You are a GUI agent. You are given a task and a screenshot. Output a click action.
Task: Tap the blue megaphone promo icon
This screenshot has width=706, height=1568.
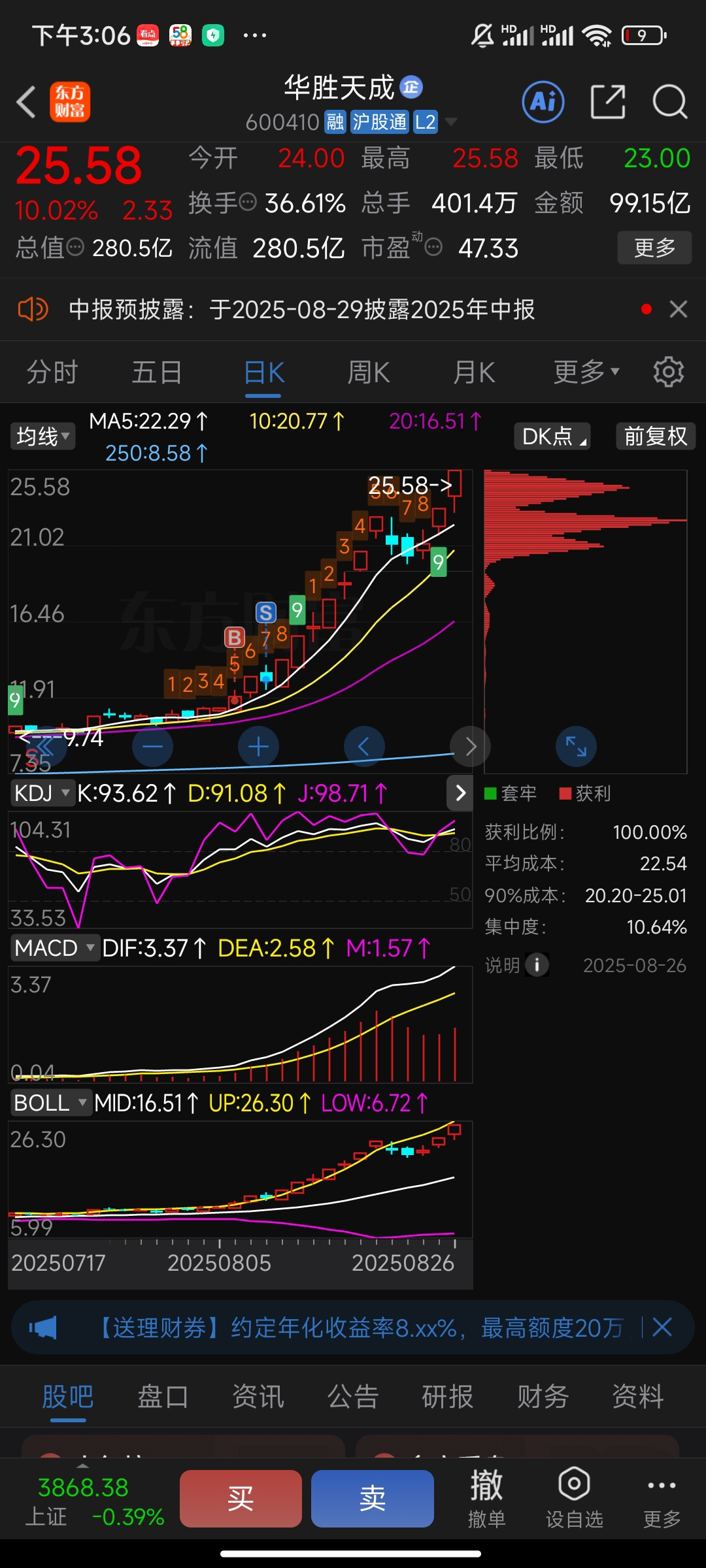[43, 1328]
